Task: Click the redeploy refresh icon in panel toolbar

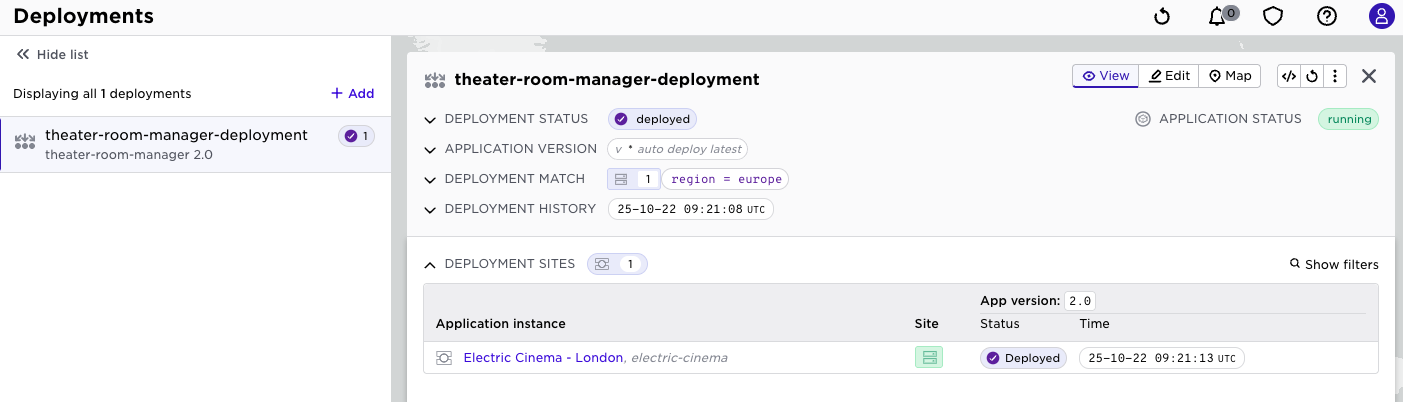Action: point(1312,76)
